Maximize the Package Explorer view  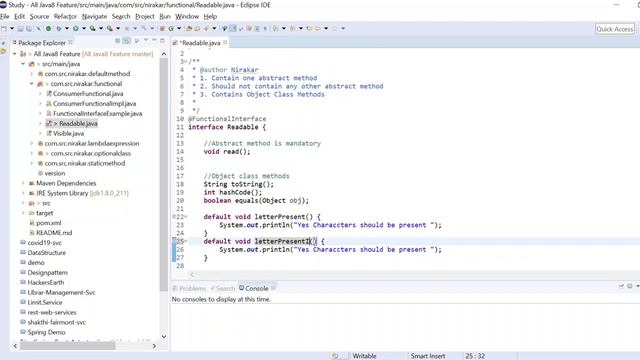pos(162,41)
